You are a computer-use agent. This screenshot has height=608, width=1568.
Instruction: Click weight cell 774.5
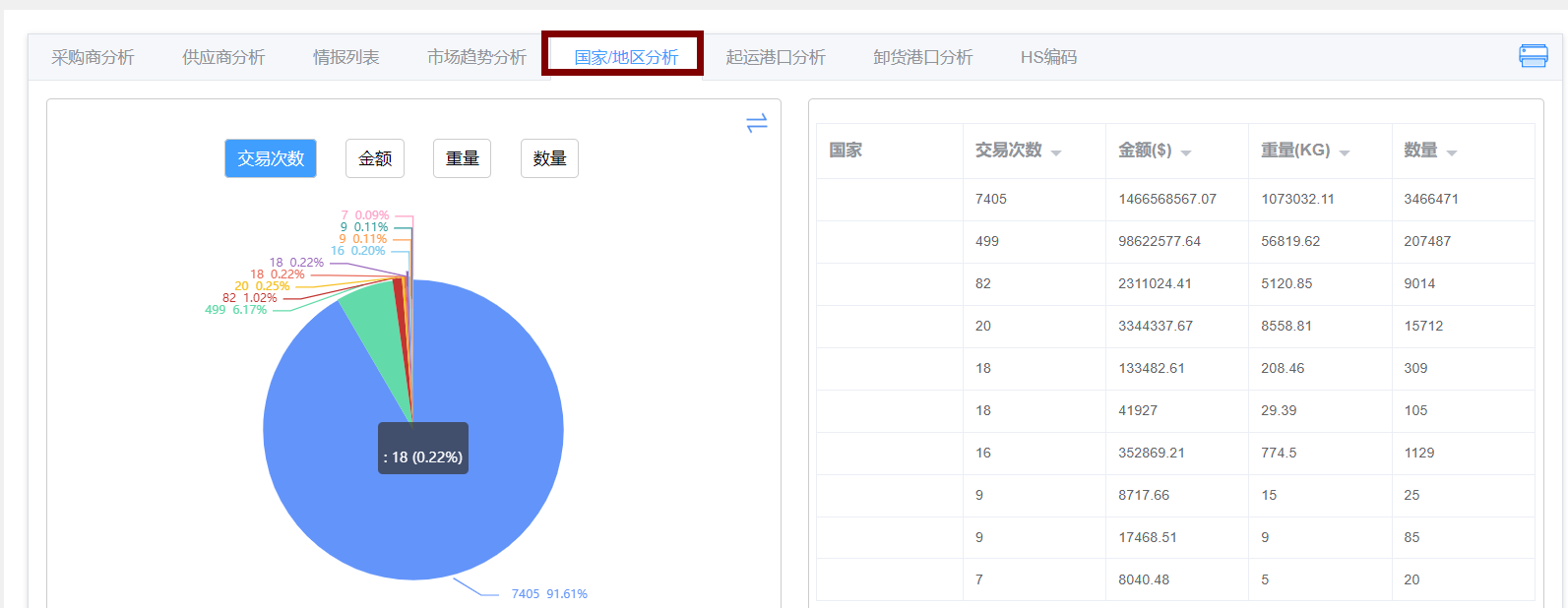pos(1279,453)
